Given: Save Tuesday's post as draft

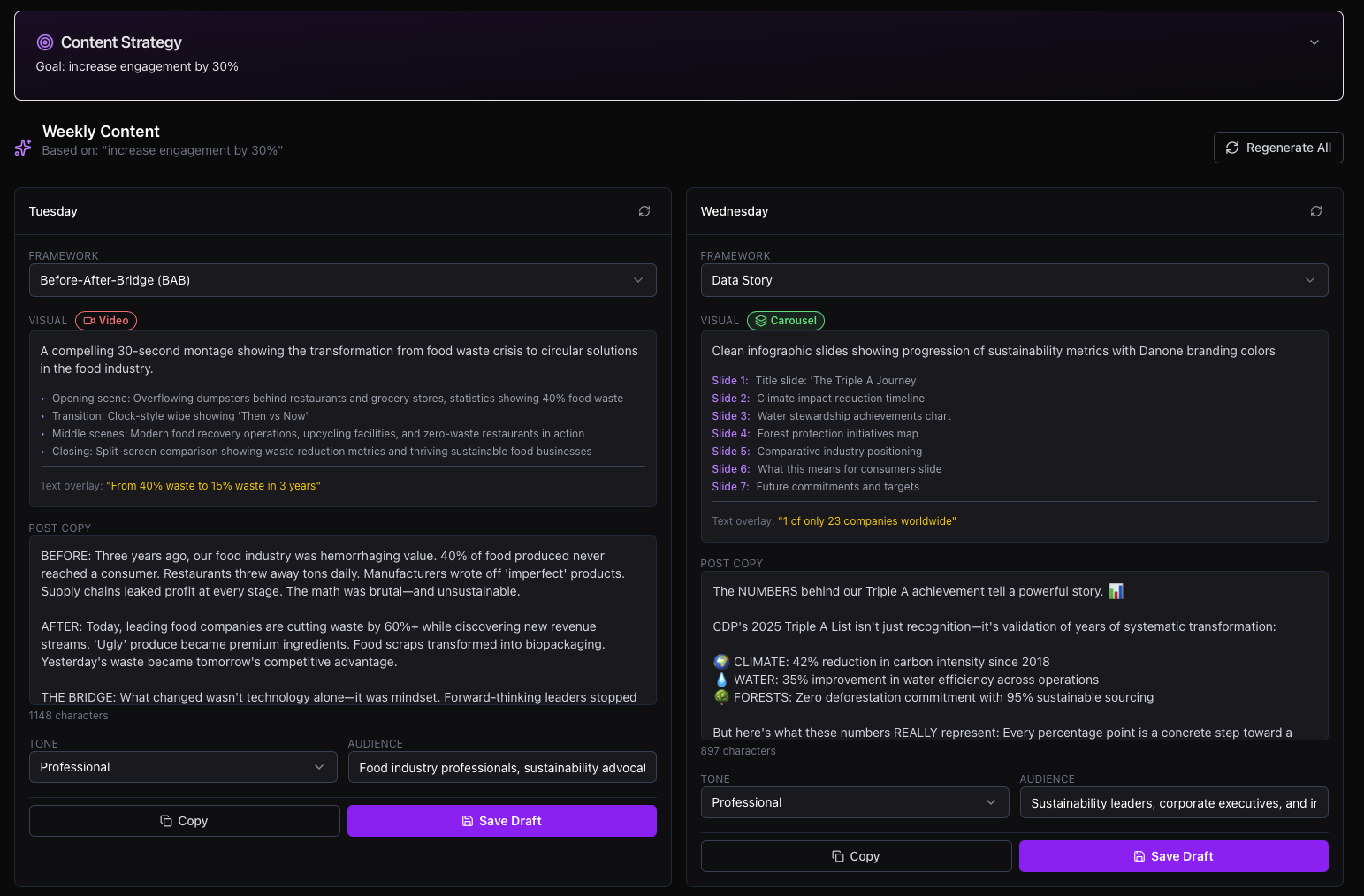Looking at the screenshot, I should [x=501, y=821].
